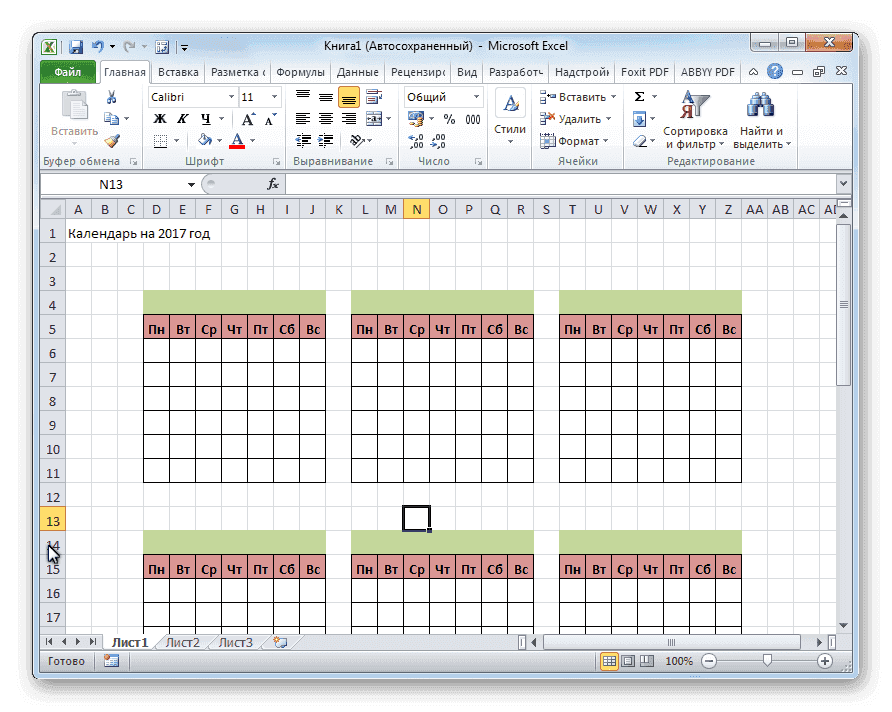Apply the AutoSum (Σ) function
The width and height of the screenshot is (892, 712).
pos(640,97)
